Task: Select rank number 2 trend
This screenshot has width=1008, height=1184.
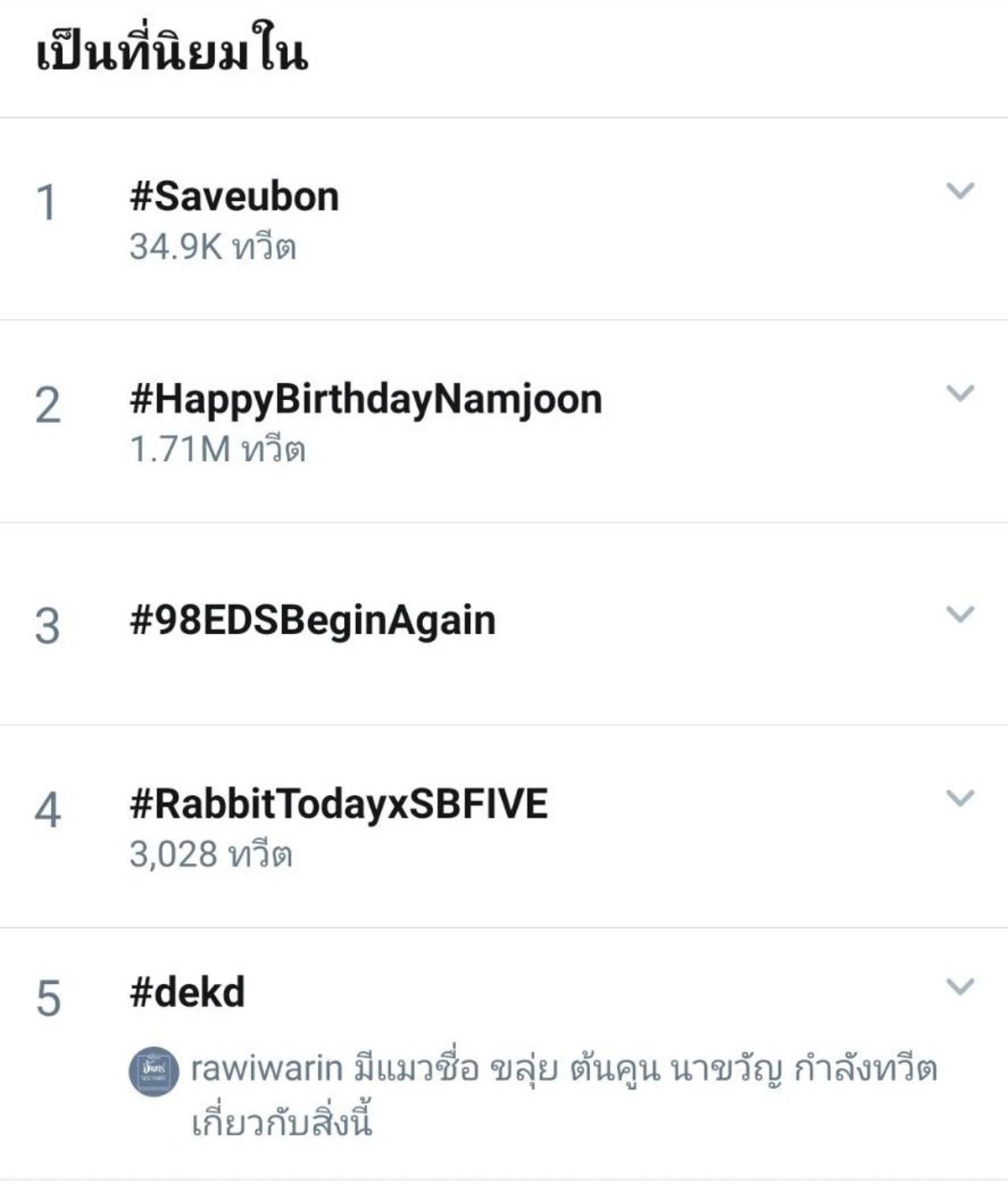Action: click(x=47, y=406)
